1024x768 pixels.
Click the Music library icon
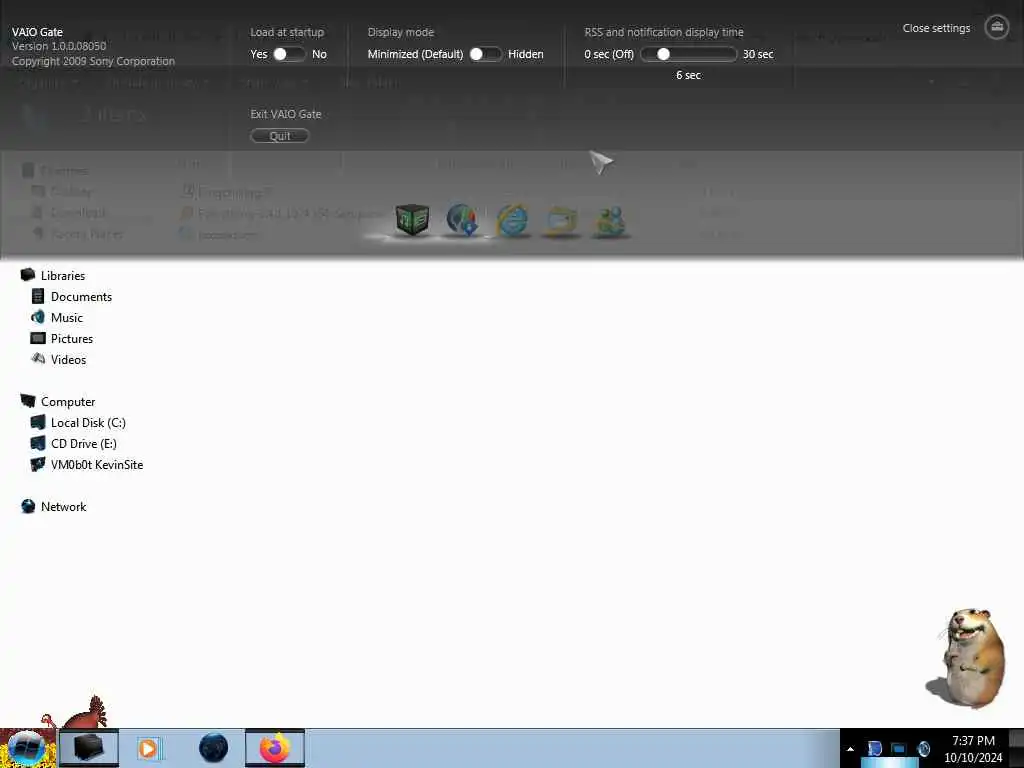[x=38, y=317]
